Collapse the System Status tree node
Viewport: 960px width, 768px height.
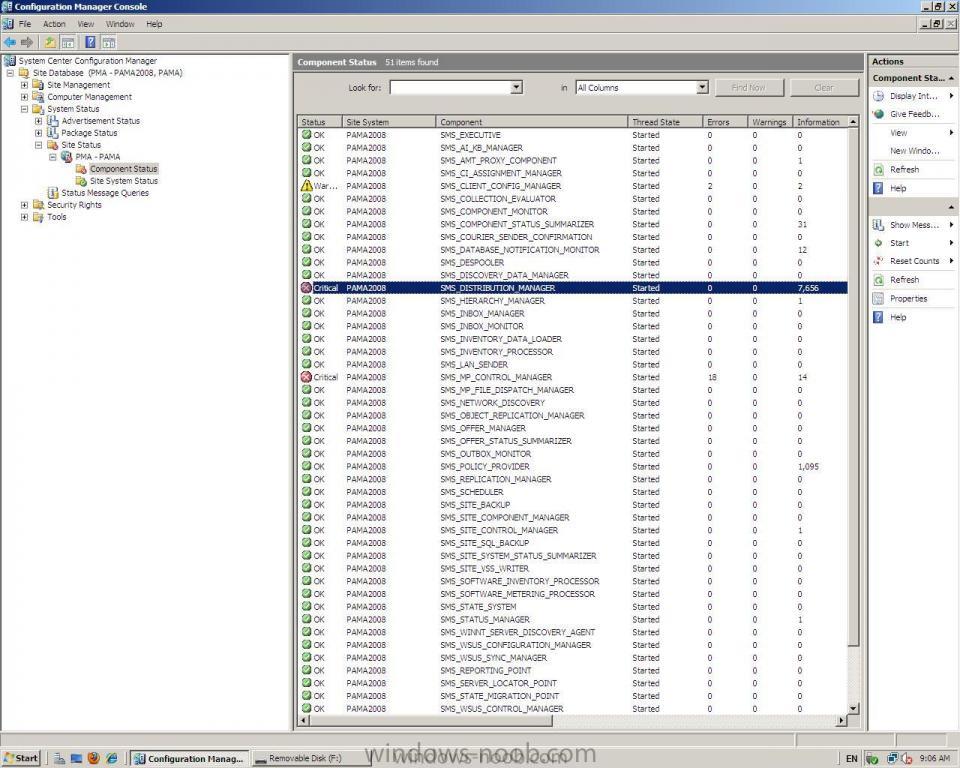[x=24, y=109]
